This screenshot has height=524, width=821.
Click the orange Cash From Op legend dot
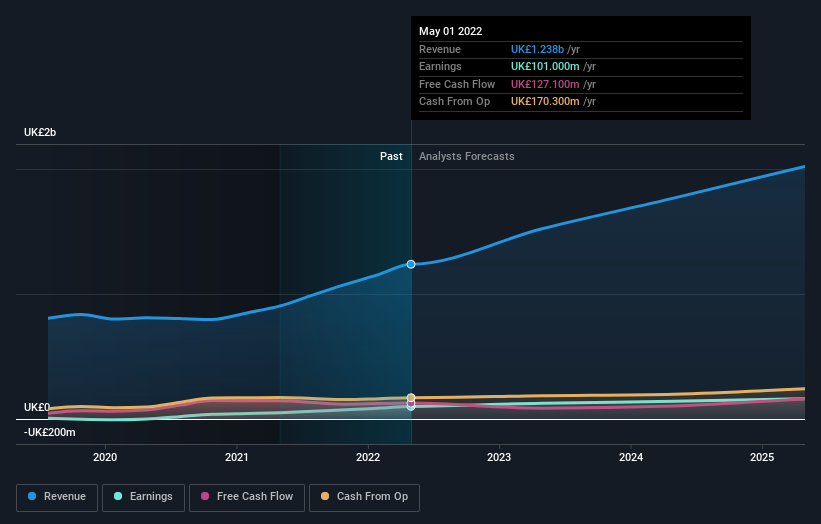[325, 496]
